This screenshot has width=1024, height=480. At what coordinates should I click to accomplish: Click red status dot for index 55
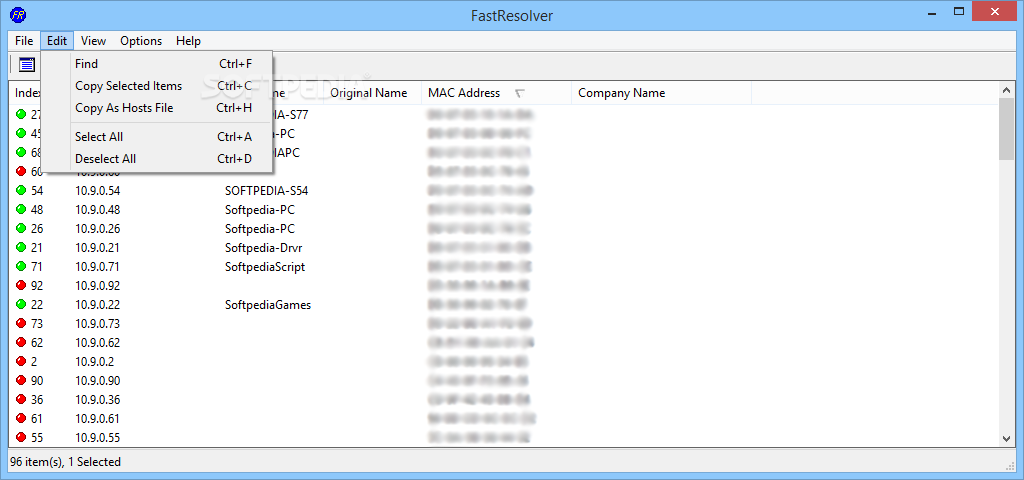pos(20,437)
